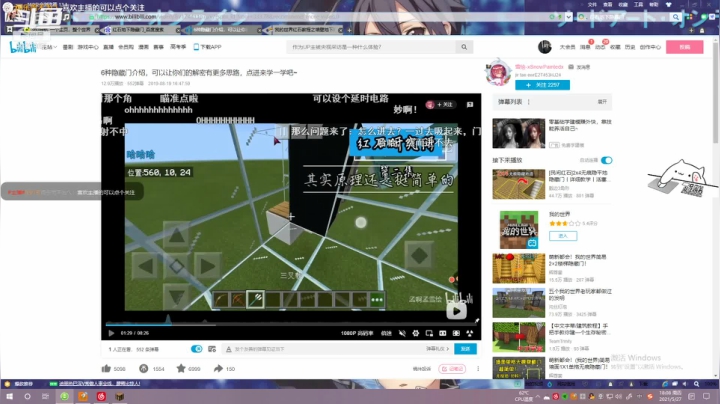Click the Bilibili search input field
Screen dimensions: 720x404
pyautogui.click(x=372, y=47)
